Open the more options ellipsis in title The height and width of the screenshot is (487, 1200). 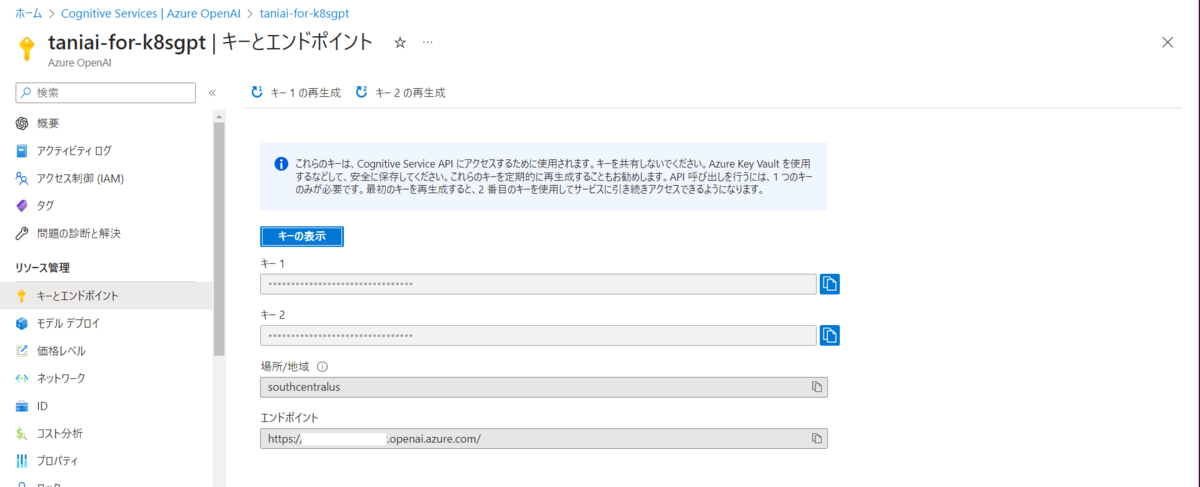[x=428, y=43]
